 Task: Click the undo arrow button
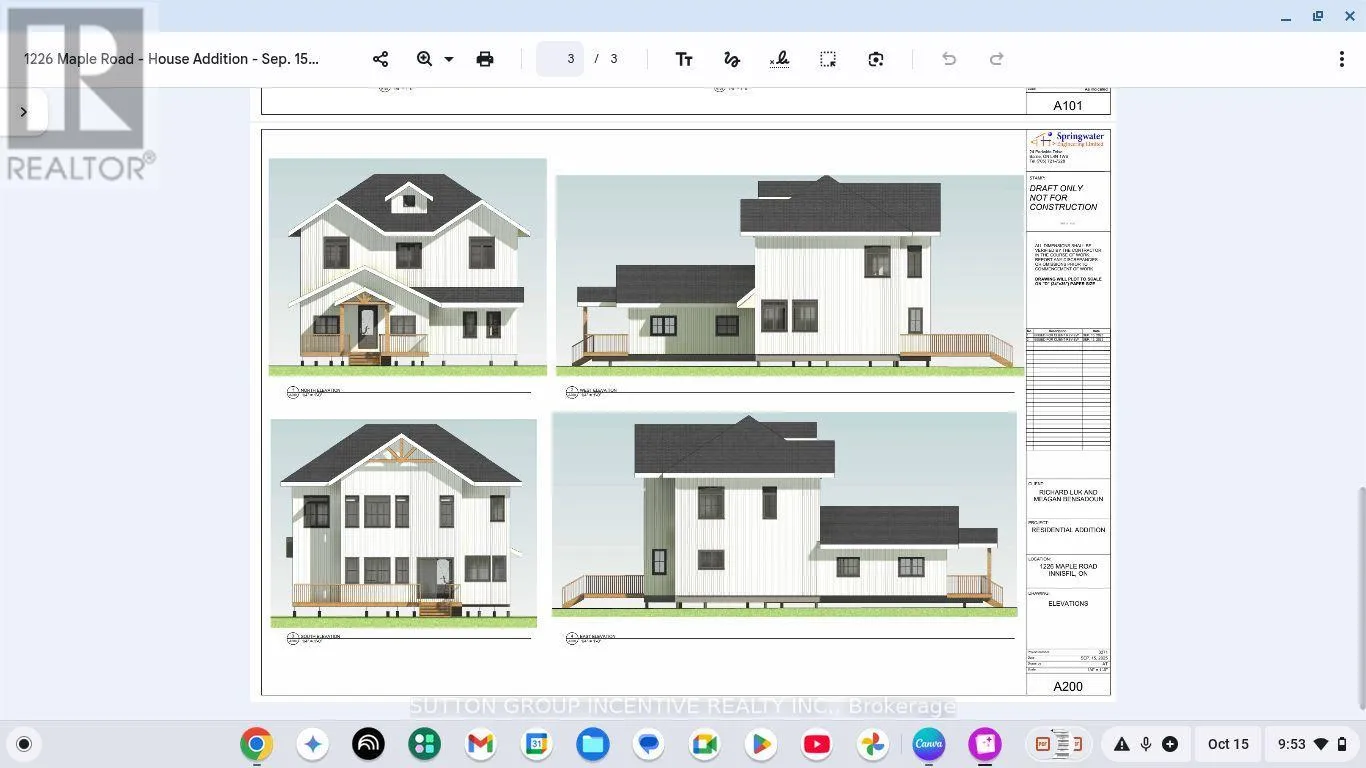click(x=949, y=59)
